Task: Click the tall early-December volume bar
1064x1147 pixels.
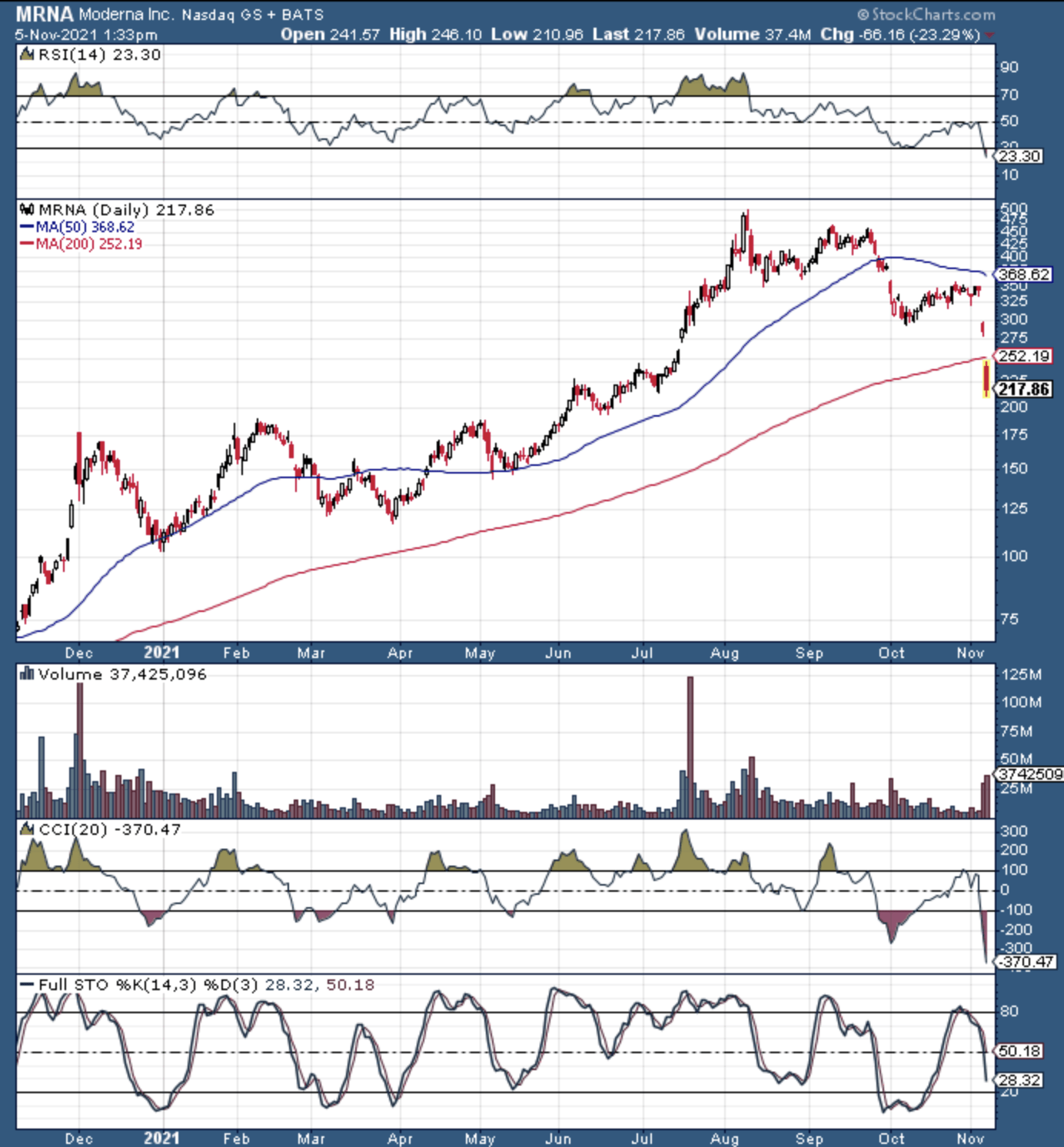Action: (x=80, y=750)
